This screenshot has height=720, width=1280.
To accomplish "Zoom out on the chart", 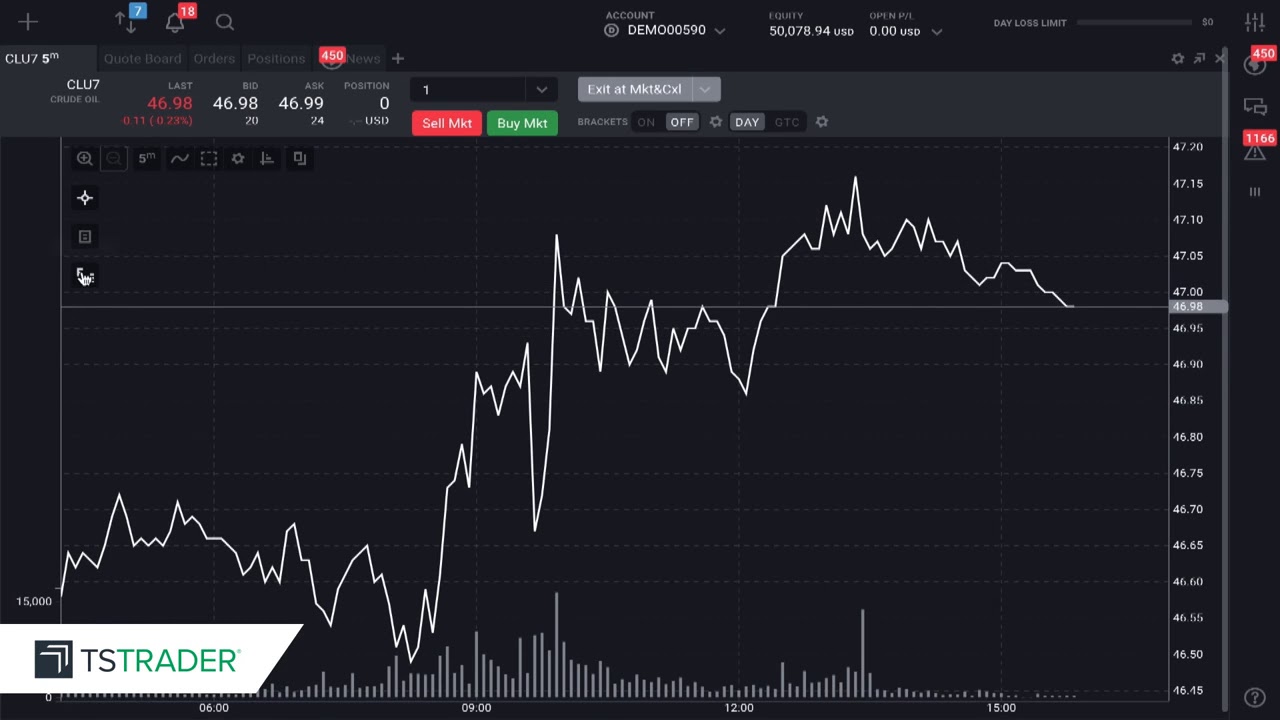I will [x=114, y=158].
